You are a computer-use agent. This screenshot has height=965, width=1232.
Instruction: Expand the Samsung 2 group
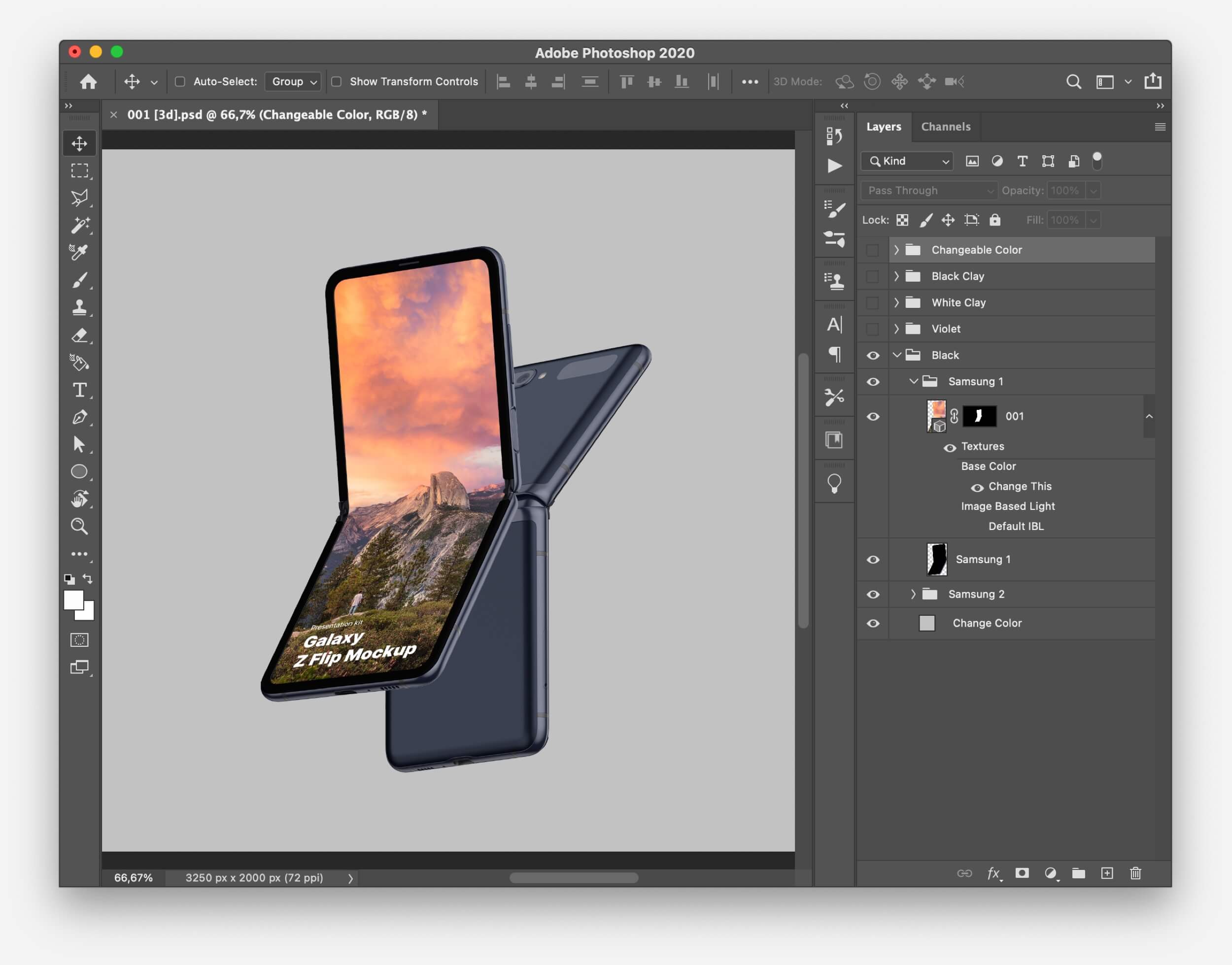point(913,594)
